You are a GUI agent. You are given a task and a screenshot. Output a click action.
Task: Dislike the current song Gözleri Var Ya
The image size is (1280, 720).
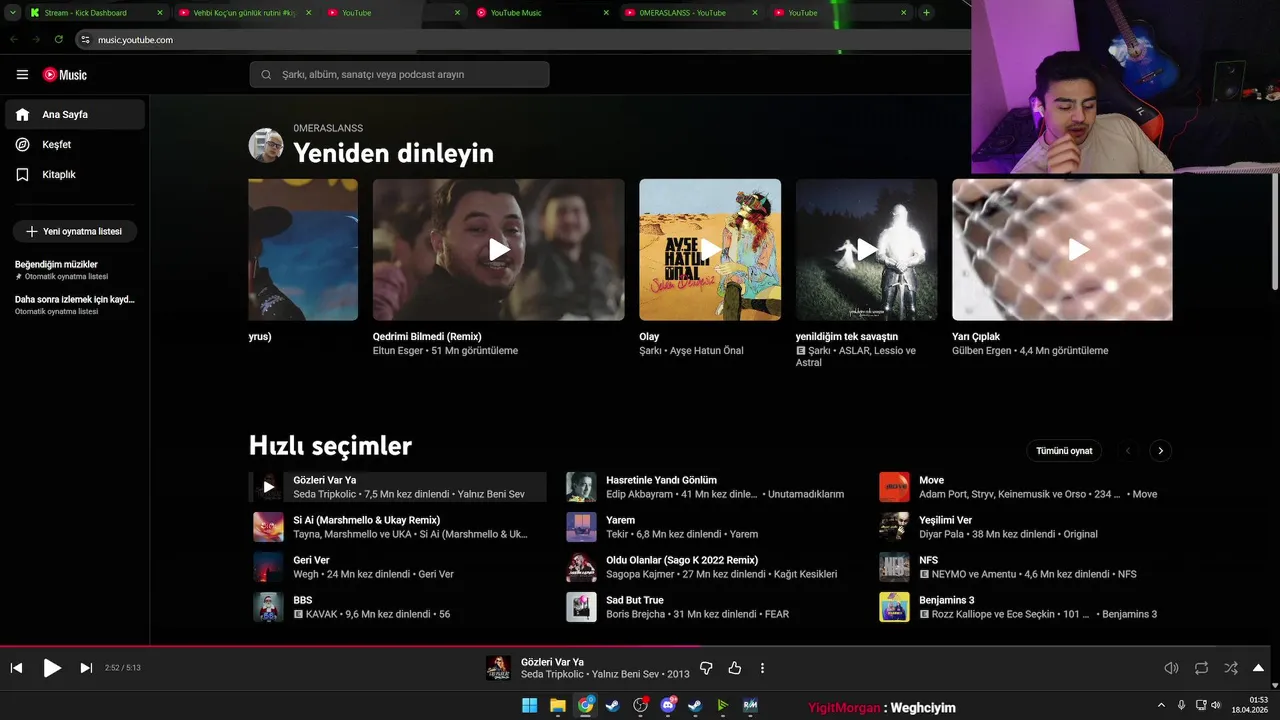coord(706,668)
